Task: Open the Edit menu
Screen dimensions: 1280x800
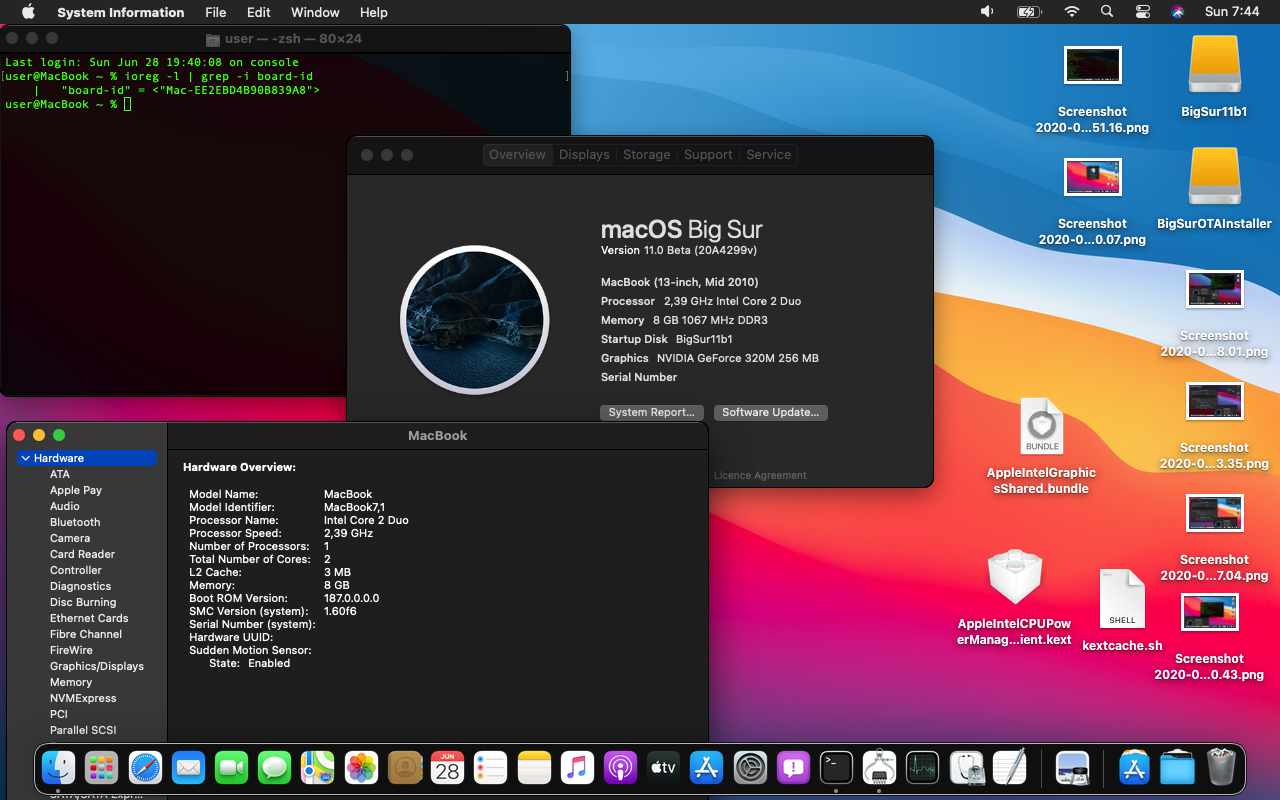Action: 259,12
